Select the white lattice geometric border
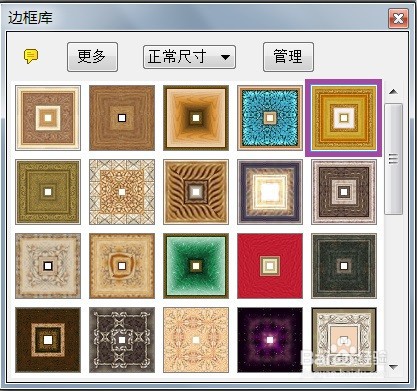This screenshot has width=417, height=391. pyautogui.click(x=122, y=192)
